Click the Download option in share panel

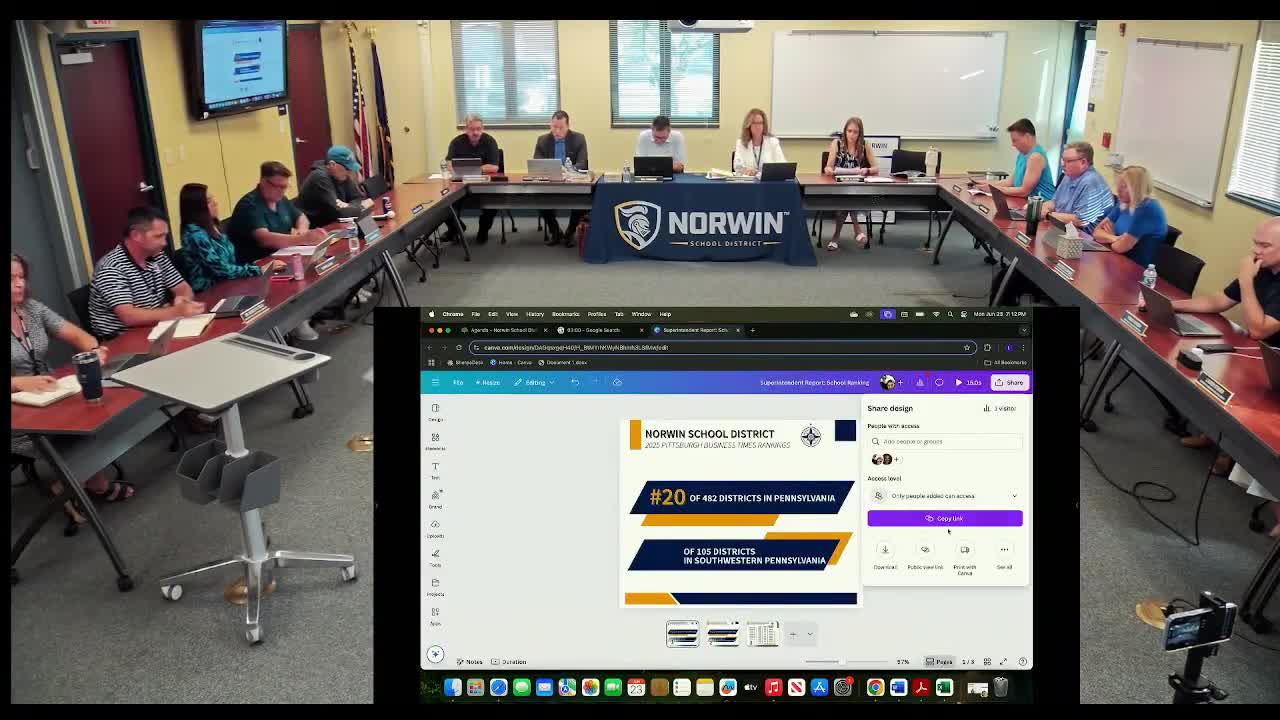[885, 556]
